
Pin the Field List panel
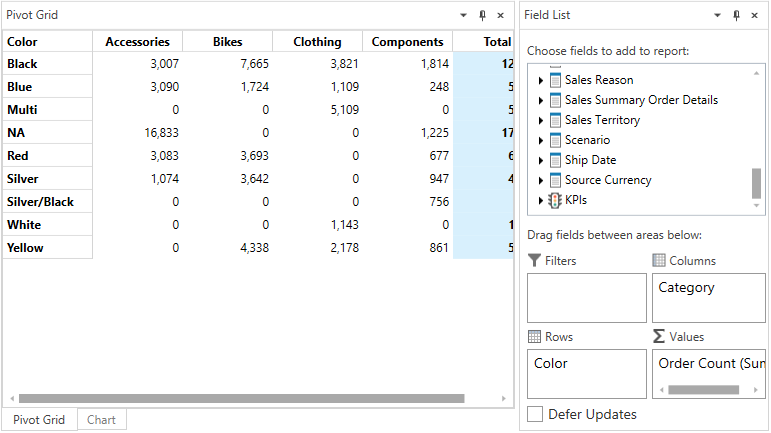736,16
